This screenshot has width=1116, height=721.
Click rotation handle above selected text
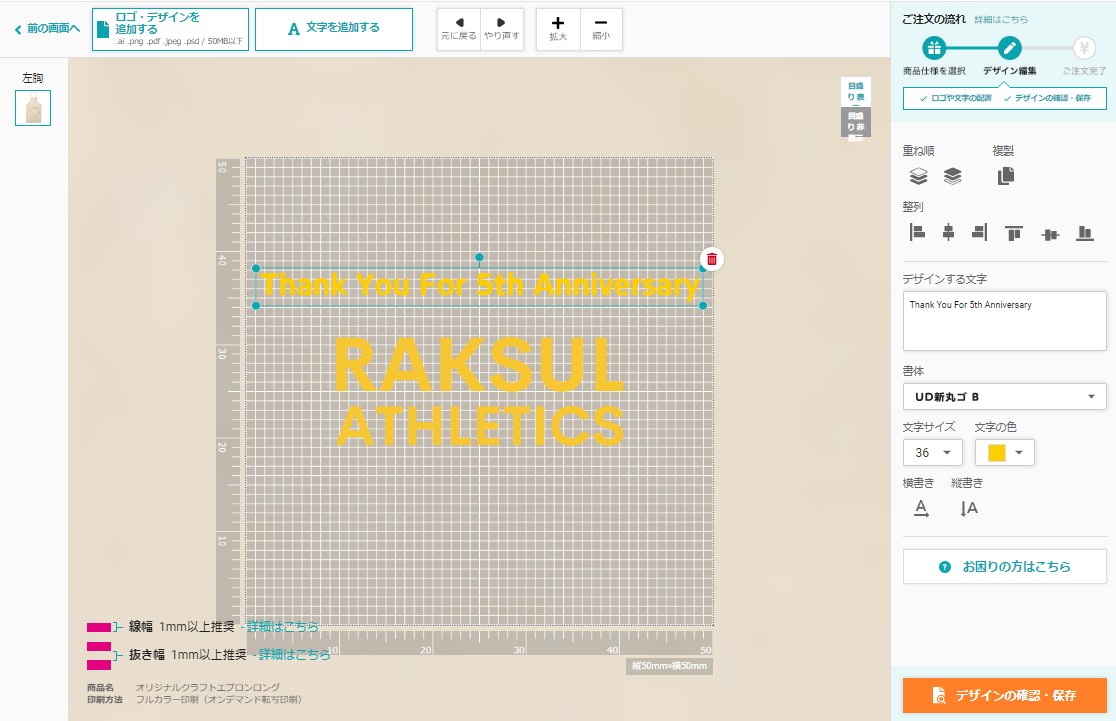pyautogui.click(x=480, y=257)
